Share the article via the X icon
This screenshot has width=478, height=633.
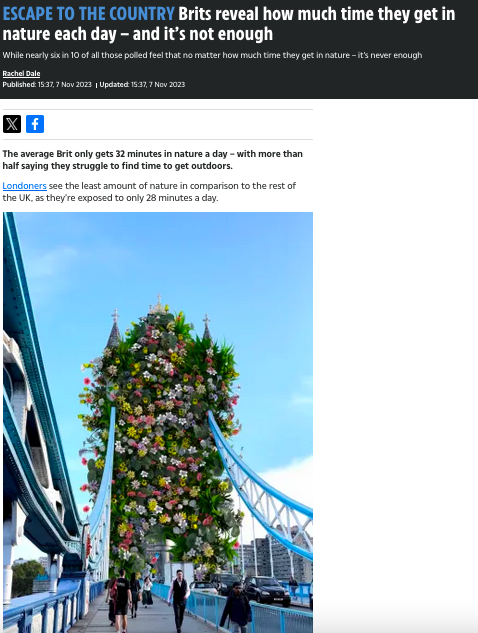point(12,124)
